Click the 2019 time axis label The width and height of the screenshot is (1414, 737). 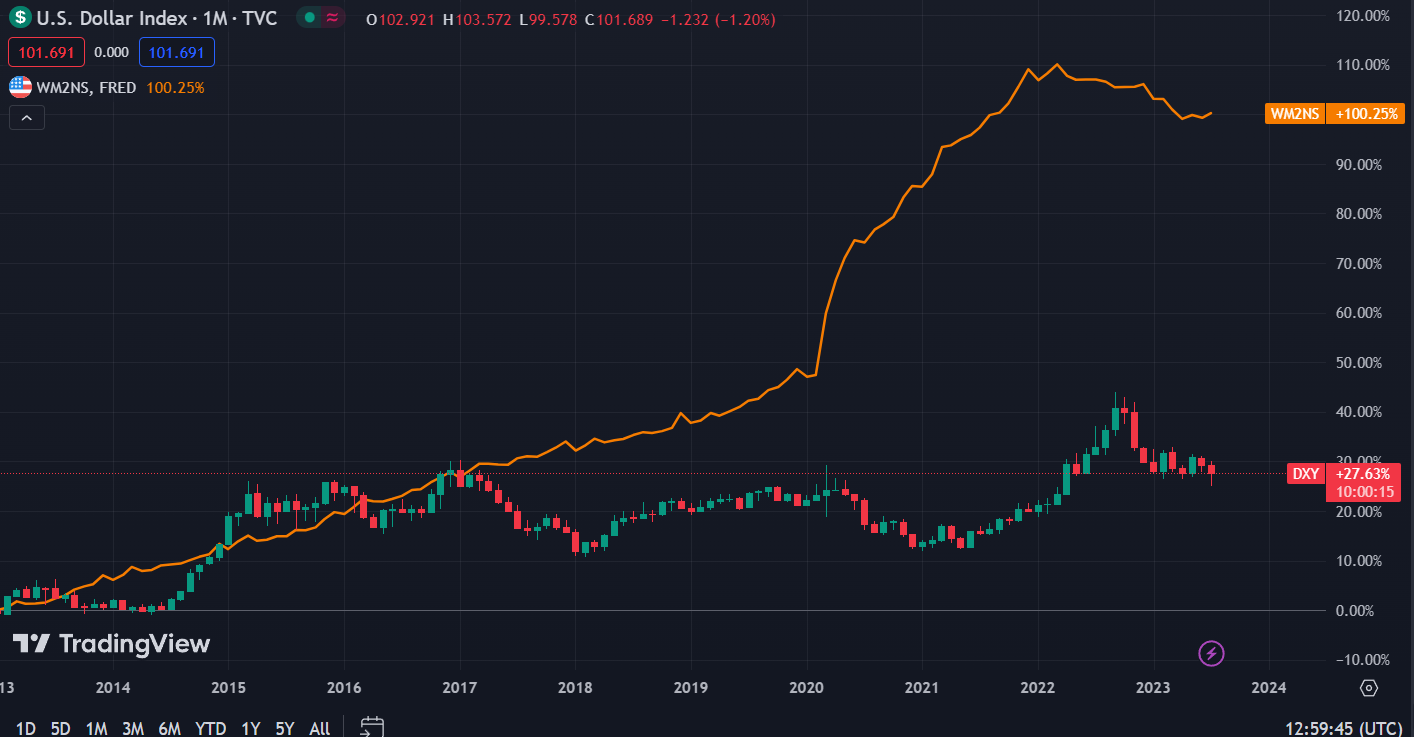pyautogui.click(x=690, y=688)
